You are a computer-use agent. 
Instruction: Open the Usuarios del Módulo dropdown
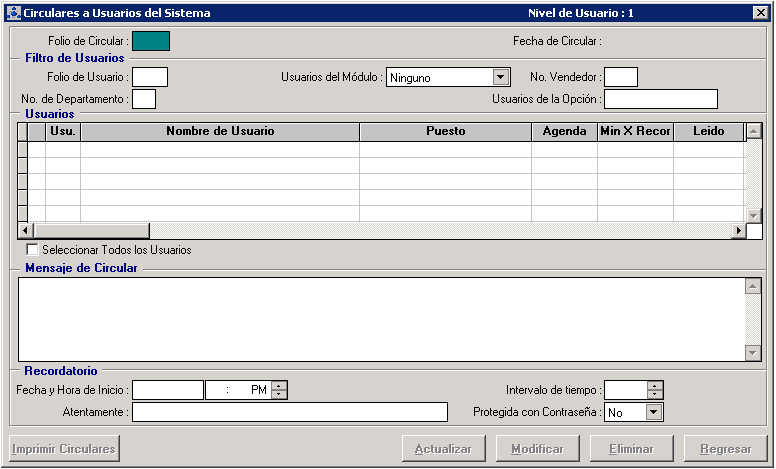point(501,77)
